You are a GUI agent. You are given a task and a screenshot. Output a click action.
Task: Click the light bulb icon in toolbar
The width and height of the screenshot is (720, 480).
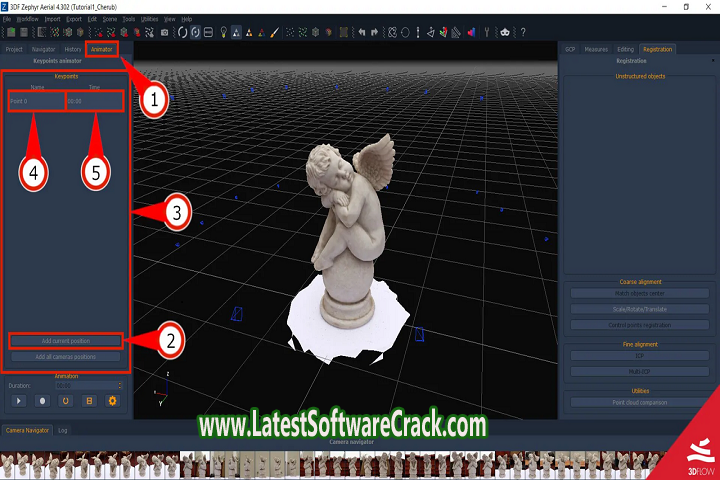[222, 32]
